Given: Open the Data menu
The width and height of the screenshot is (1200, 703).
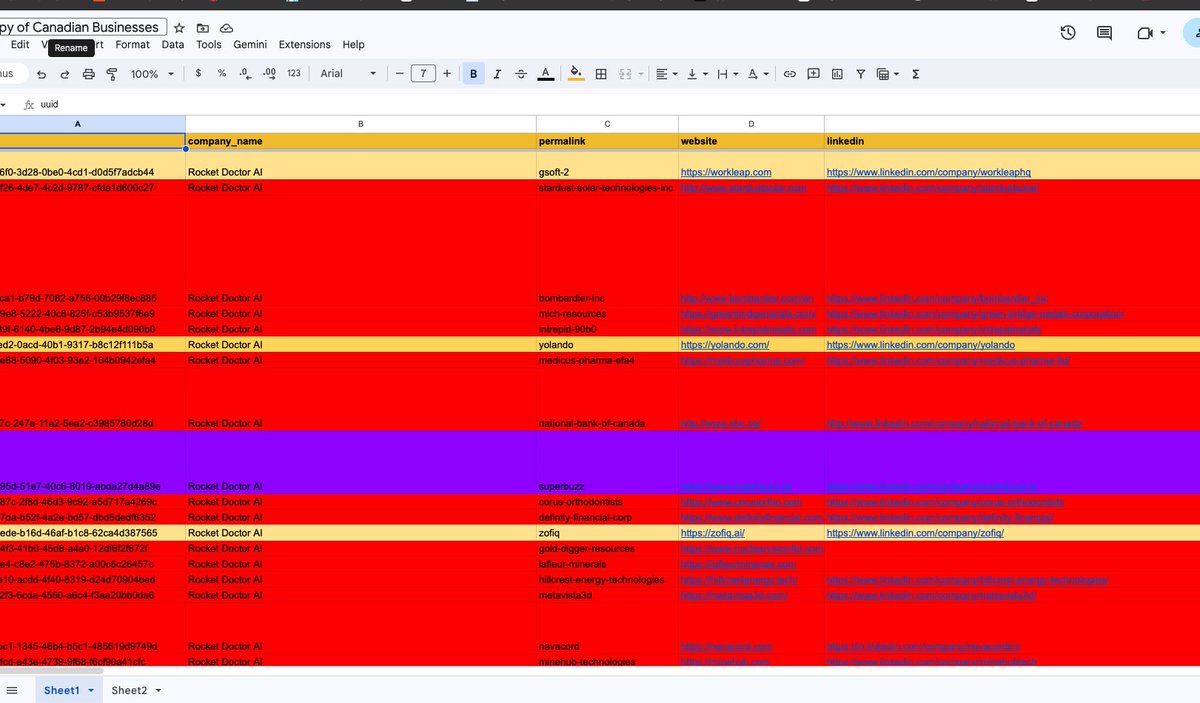Looking at the screenshot, I should [173, 45].
